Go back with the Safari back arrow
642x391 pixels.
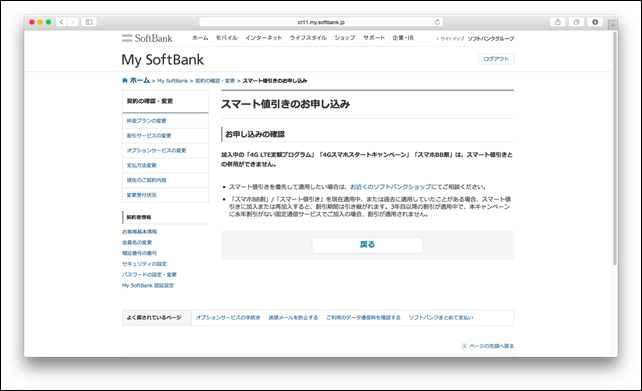click(x=62, y=22)
